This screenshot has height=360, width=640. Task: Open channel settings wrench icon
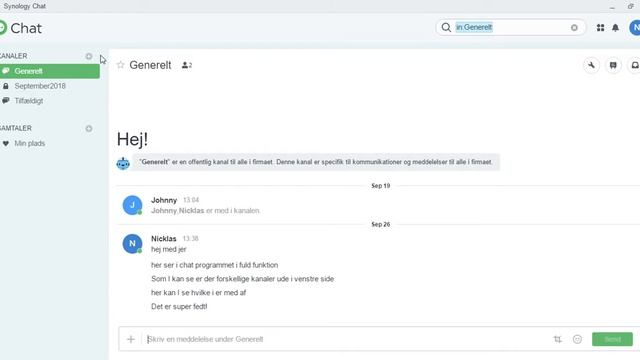coord(591,65)
